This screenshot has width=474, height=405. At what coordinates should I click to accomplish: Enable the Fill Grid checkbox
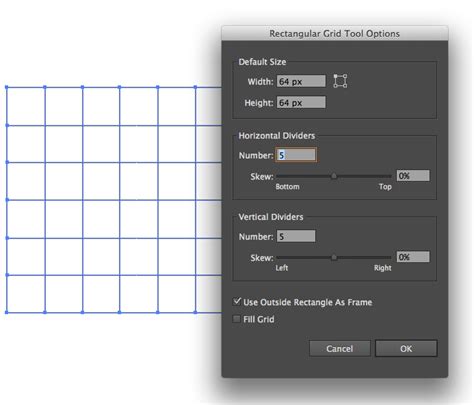(x=236, y=319)
